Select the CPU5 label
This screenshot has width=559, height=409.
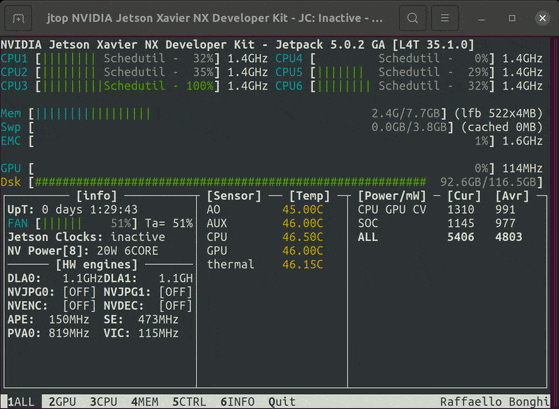pyautogui.click(x=289, y=72)
